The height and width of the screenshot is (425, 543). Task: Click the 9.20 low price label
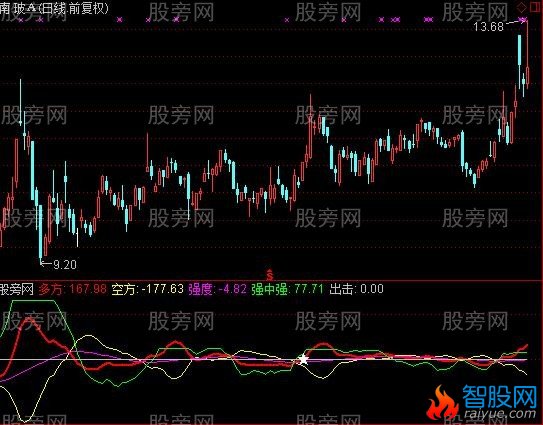coord(65,265)
